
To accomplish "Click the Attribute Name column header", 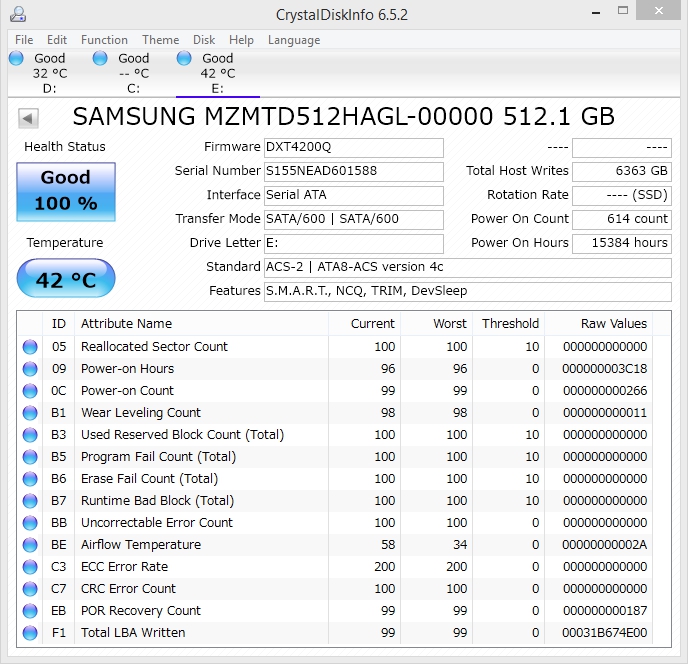I will pyautogui.click(x=201, y=324).
